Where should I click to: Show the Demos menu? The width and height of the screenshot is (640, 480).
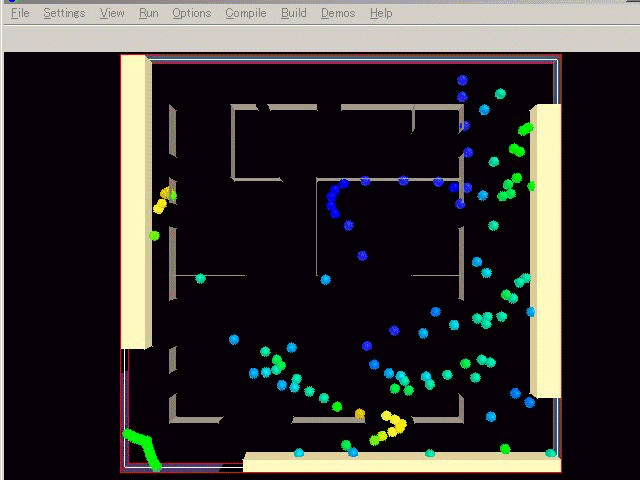click(x=338, y=13)
